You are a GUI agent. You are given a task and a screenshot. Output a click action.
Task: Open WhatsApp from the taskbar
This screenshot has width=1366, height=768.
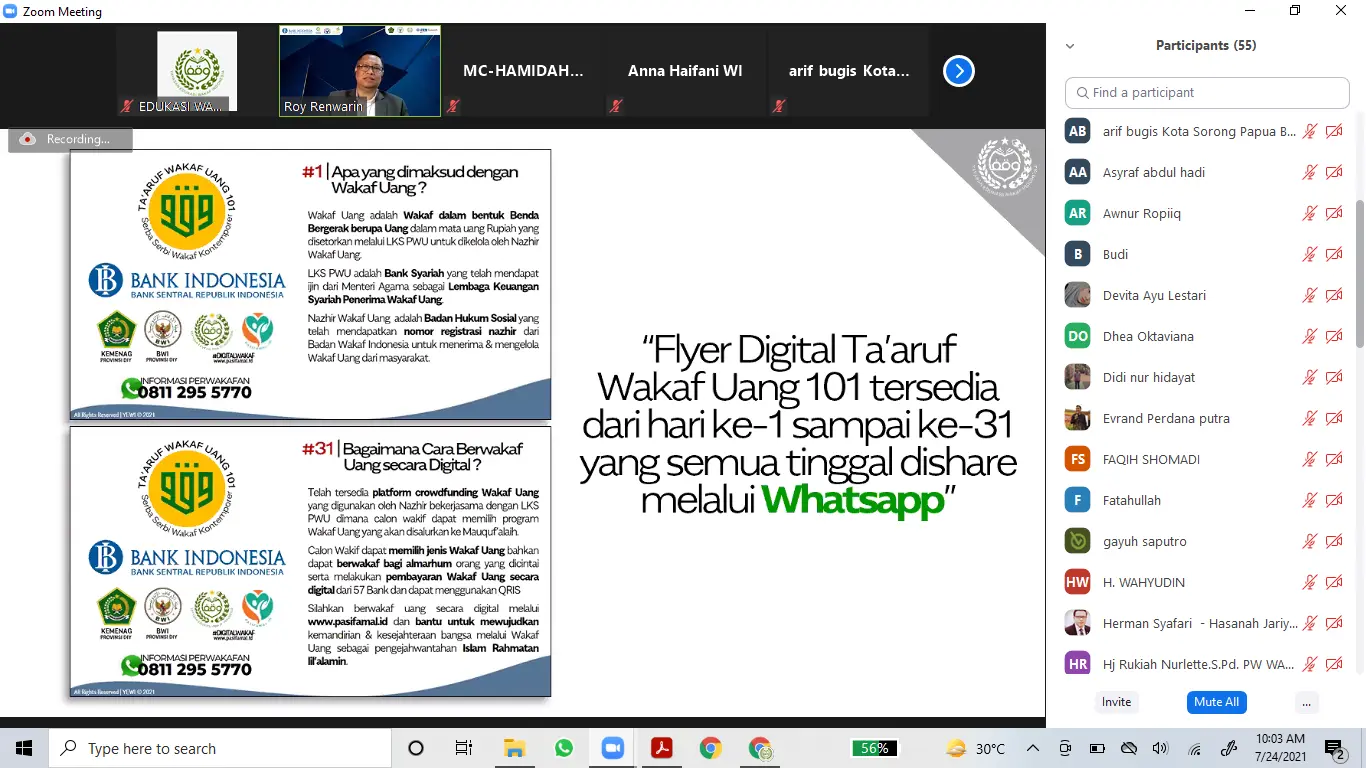pyautogui.click(x=563, y=748)
